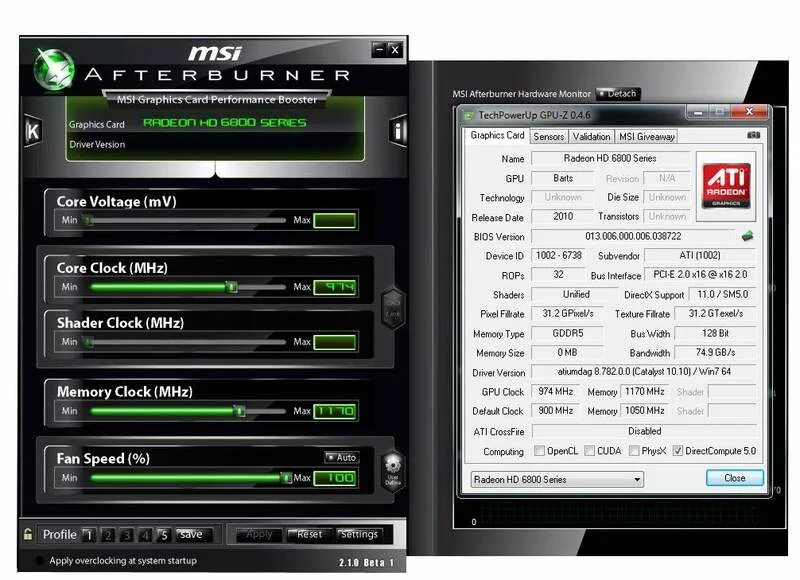
Task: Click the Apply button in Afterburner
Action: point(259,535)
